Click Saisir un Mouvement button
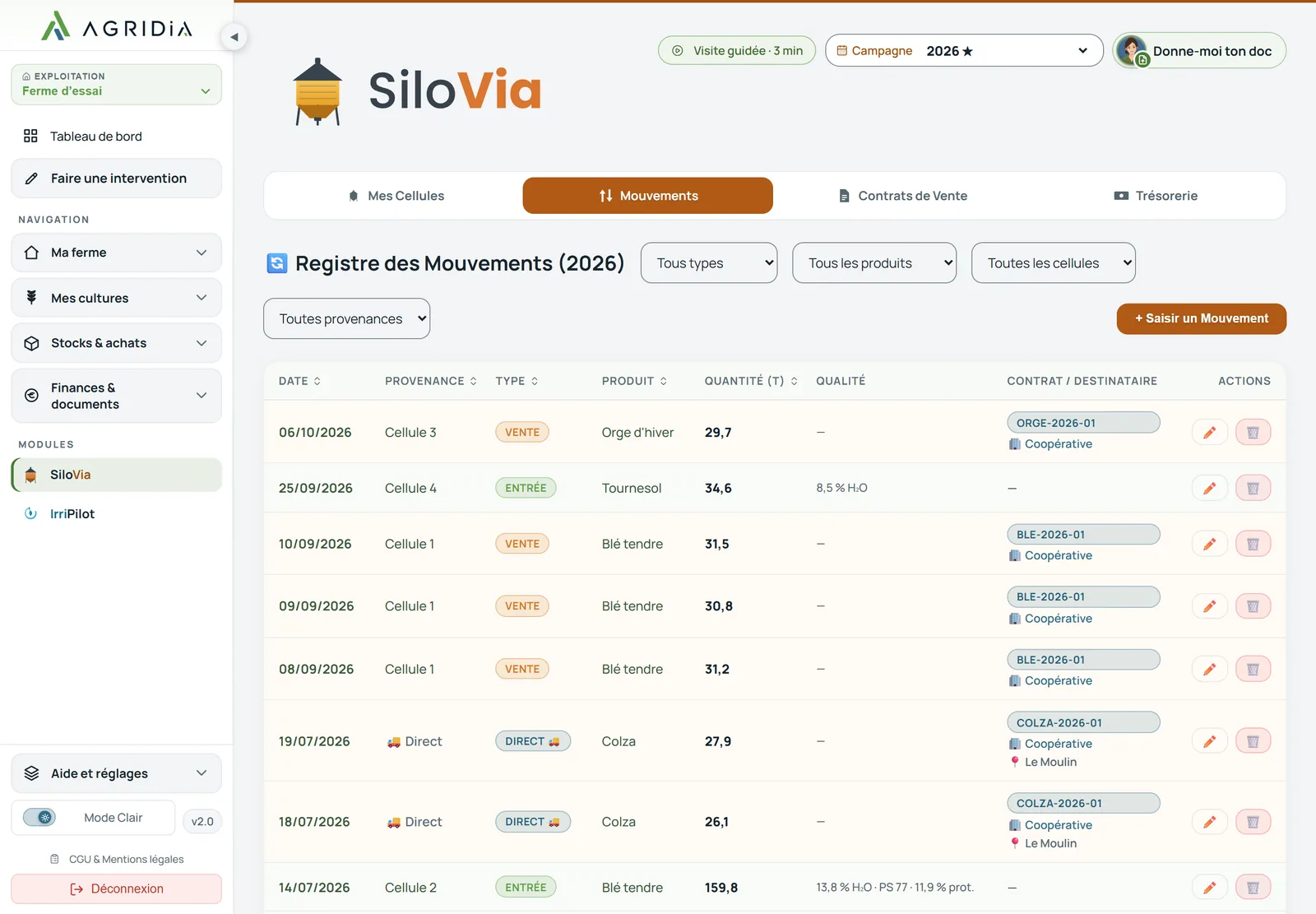 coord(1202,319)
